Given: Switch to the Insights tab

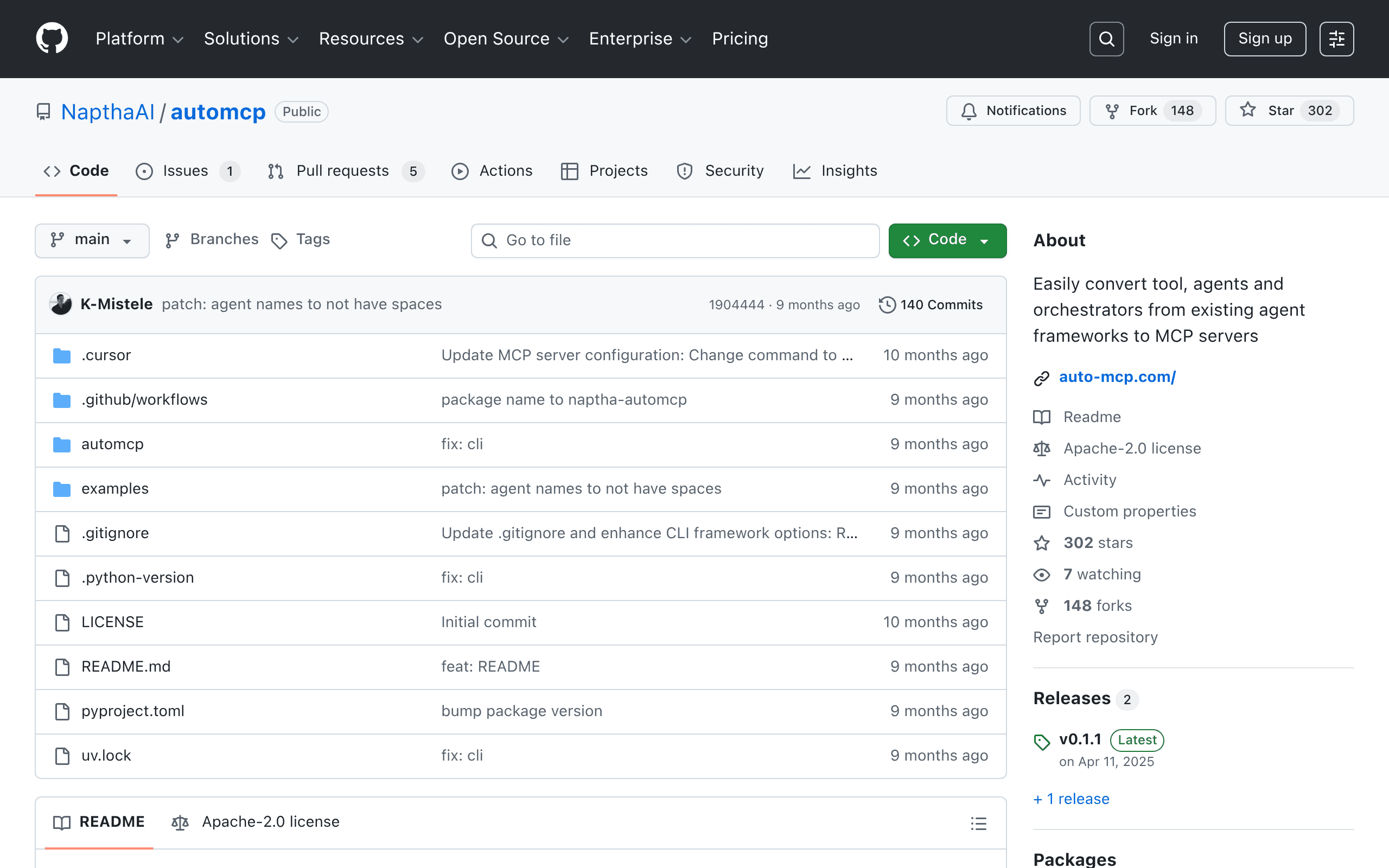Looking at the screenshot, I should coord(835,171).
